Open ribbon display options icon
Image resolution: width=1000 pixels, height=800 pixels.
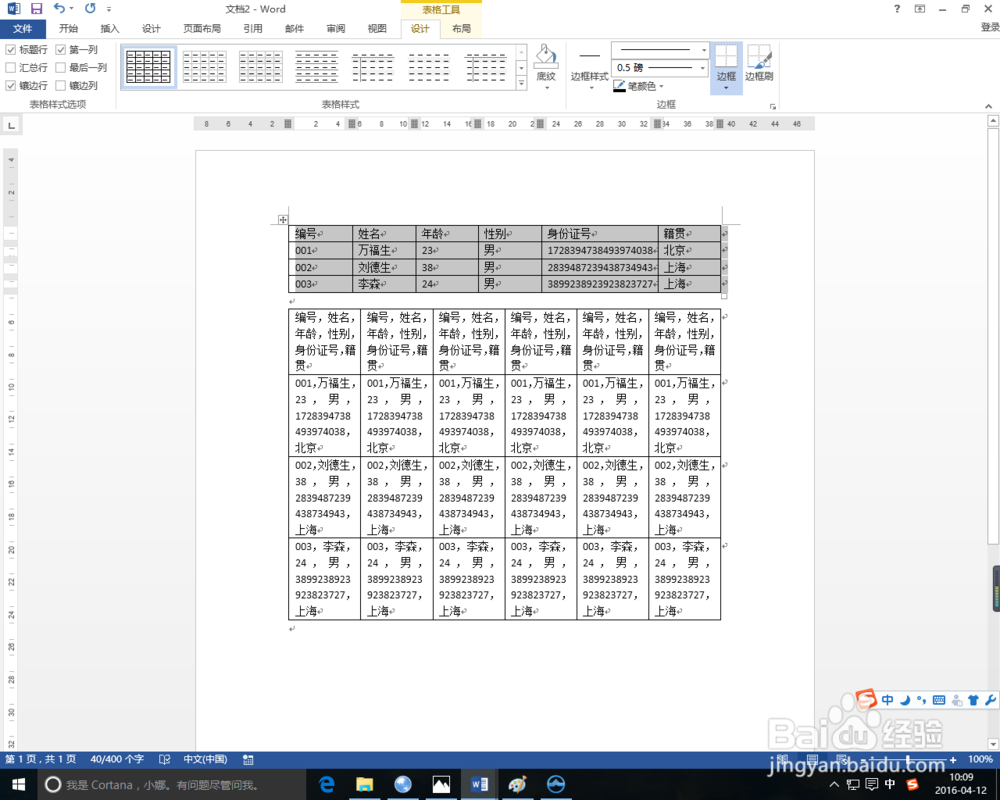[920, 9]
